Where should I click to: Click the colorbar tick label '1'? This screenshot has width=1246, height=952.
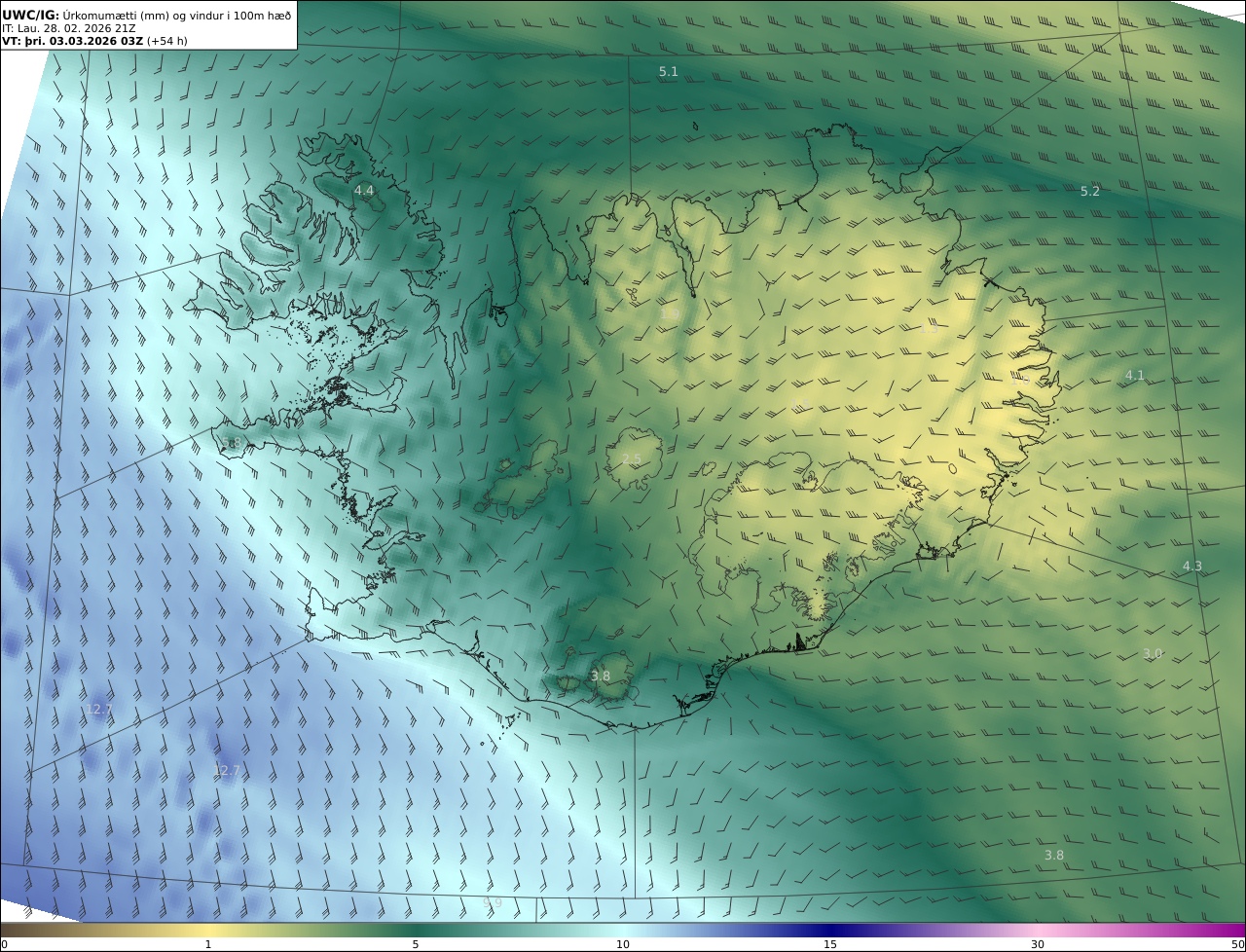point(208,944)
